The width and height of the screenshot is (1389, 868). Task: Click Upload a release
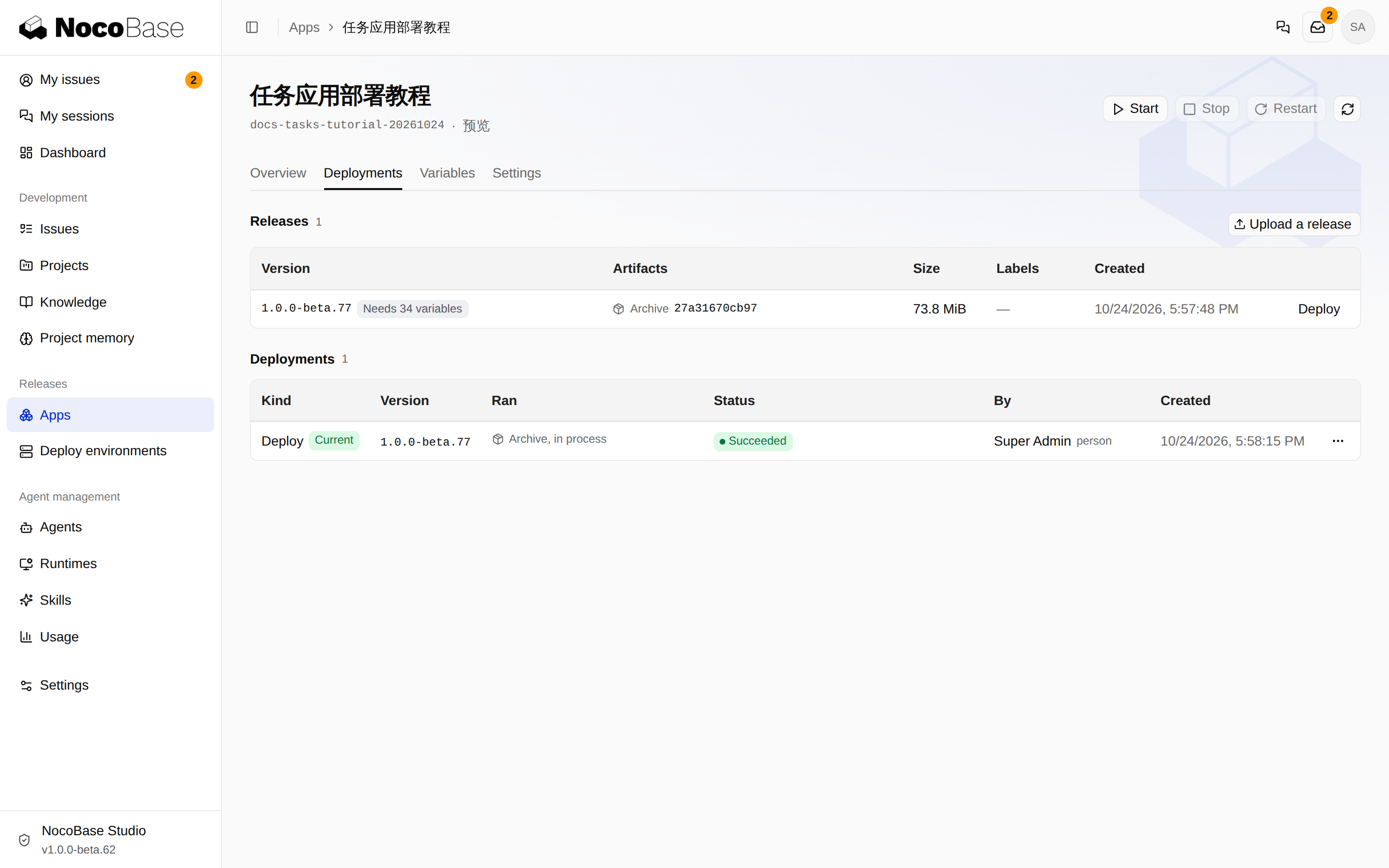tap(1294, 224)
